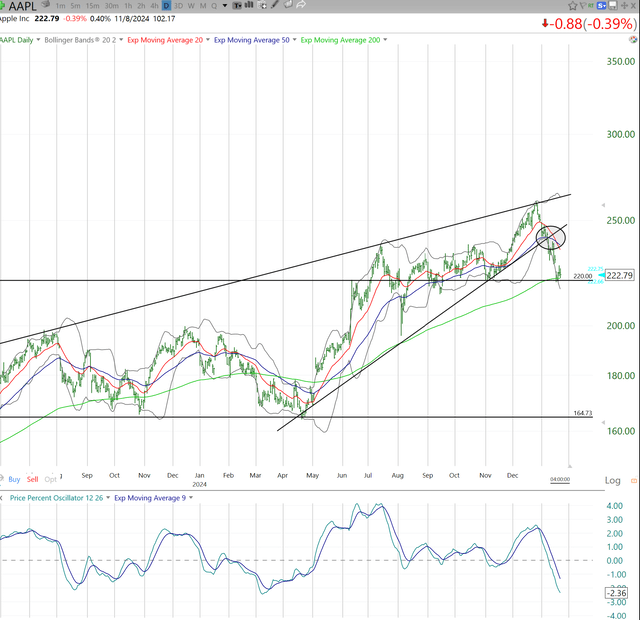Screen dimensions: 640x620
Task: Click the flag icon
Action: (582, 6)
